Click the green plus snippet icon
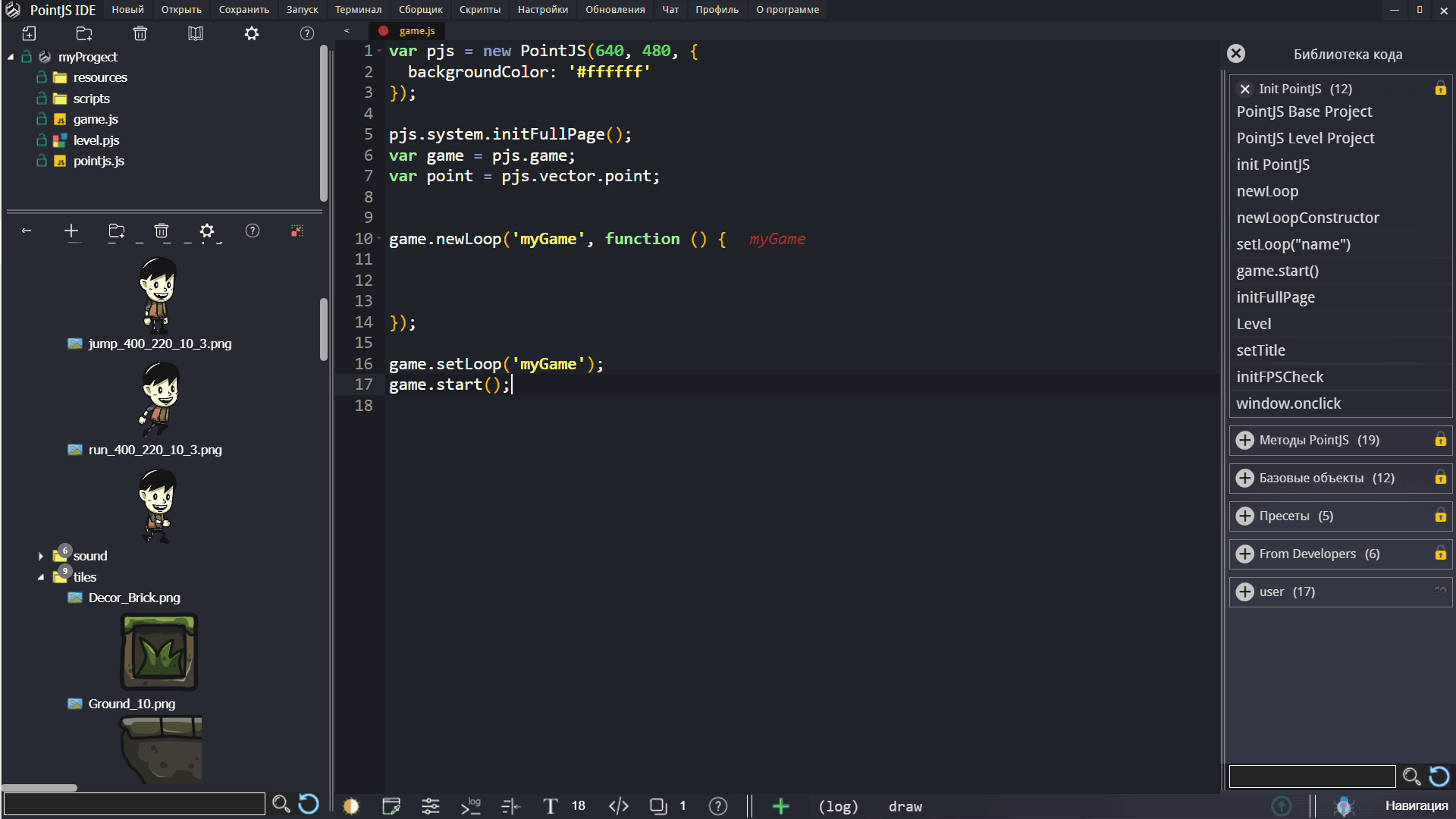Screen dimensions: 1456x819 (780, 806)
